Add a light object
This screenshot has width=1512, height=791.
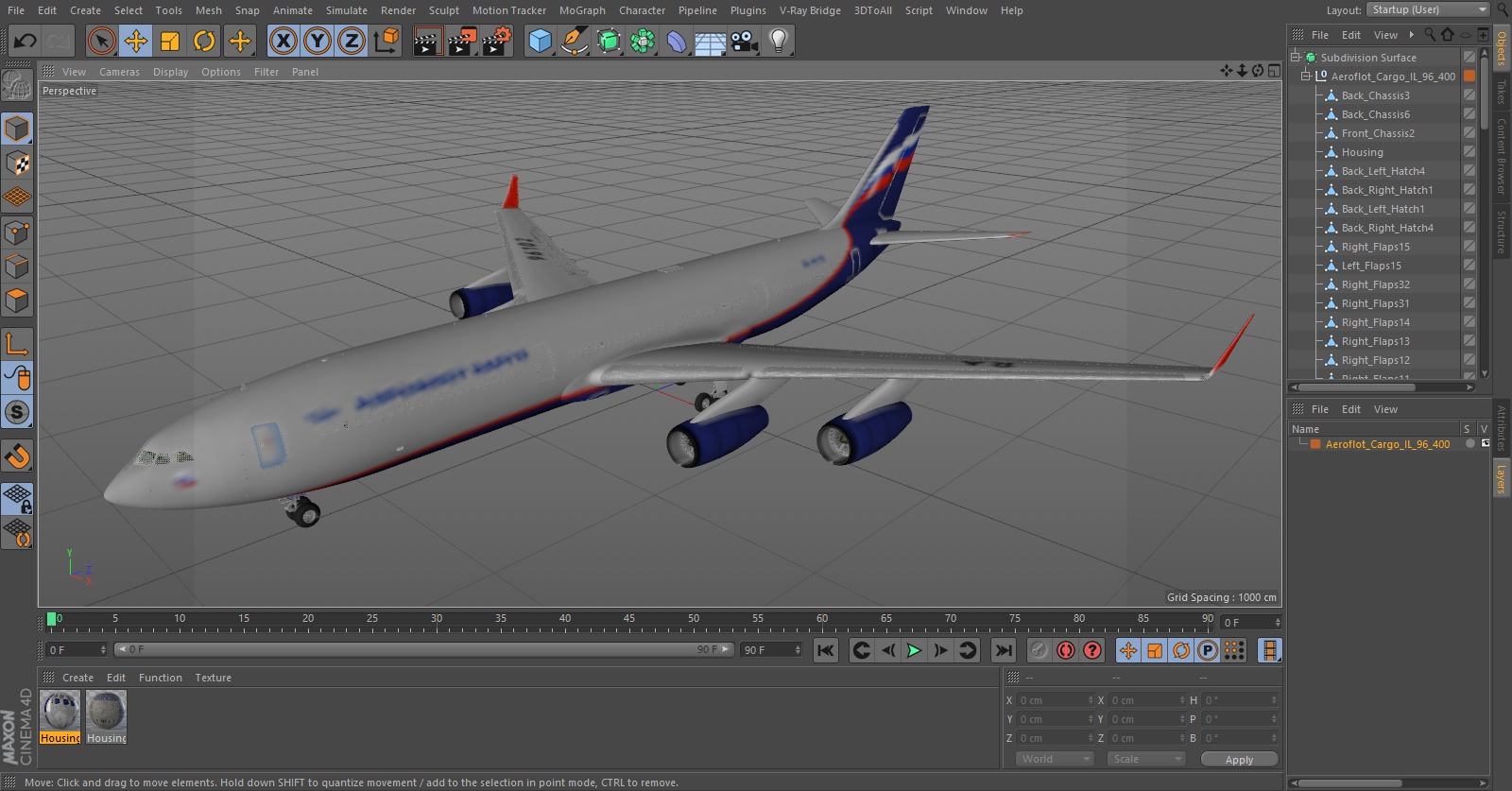[779, 41]
